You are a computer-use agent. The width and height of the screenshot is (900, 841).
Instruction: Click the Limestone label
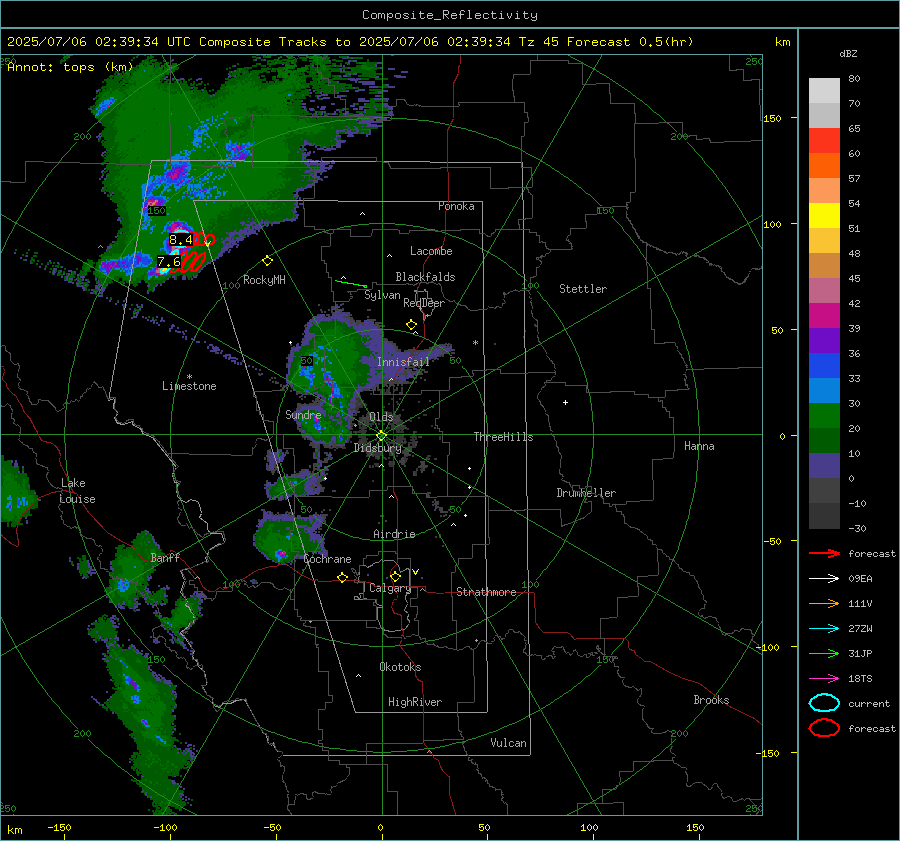point(189,386)
